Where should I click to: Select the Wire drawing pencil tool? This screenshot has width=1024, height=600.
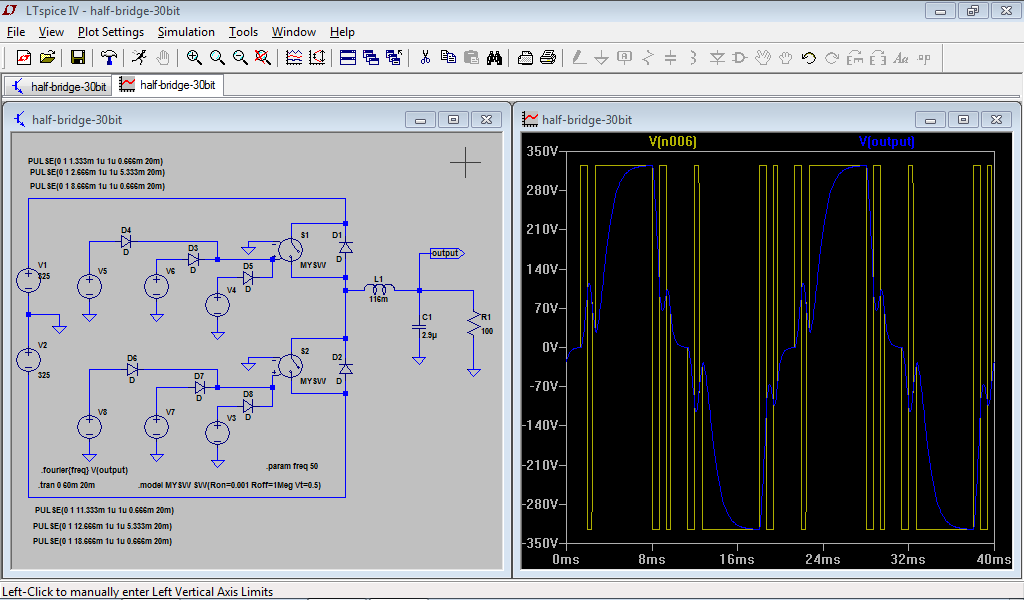pos(578,58)
